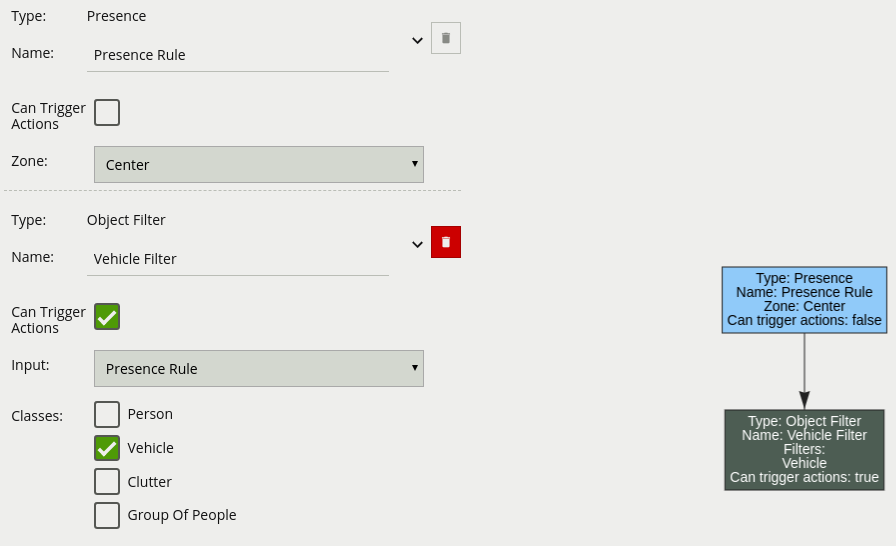The width and height of the screenshot is (896, 546).
Task: Check the Group Of People checkbox
Action: (x=107, y=515)
